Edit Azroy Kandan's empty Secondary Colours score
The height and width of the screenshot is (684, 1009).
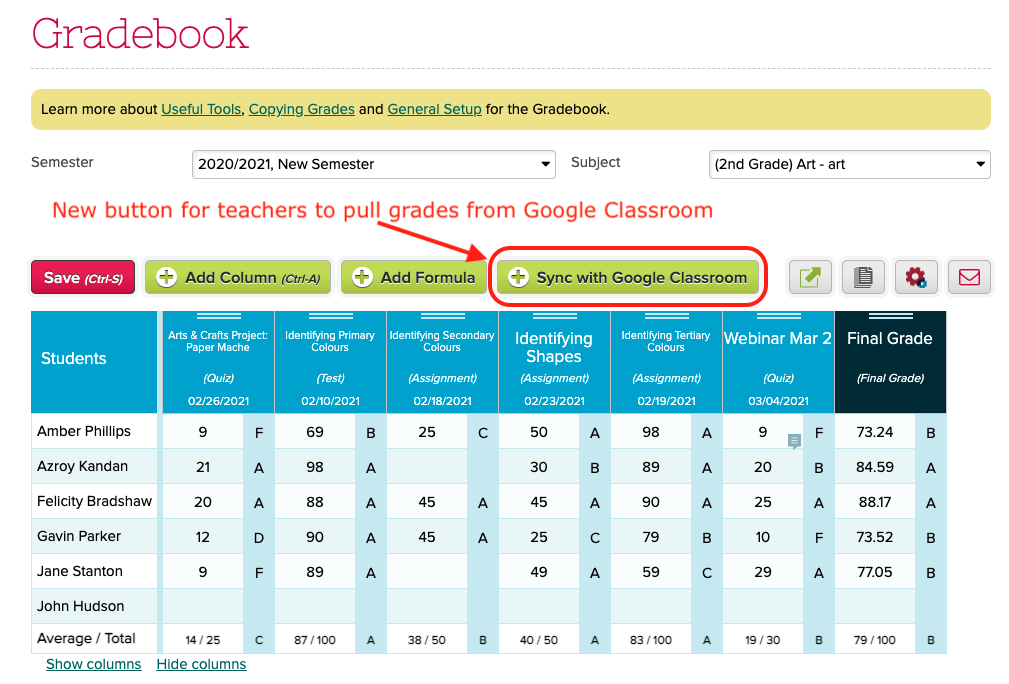427,467
